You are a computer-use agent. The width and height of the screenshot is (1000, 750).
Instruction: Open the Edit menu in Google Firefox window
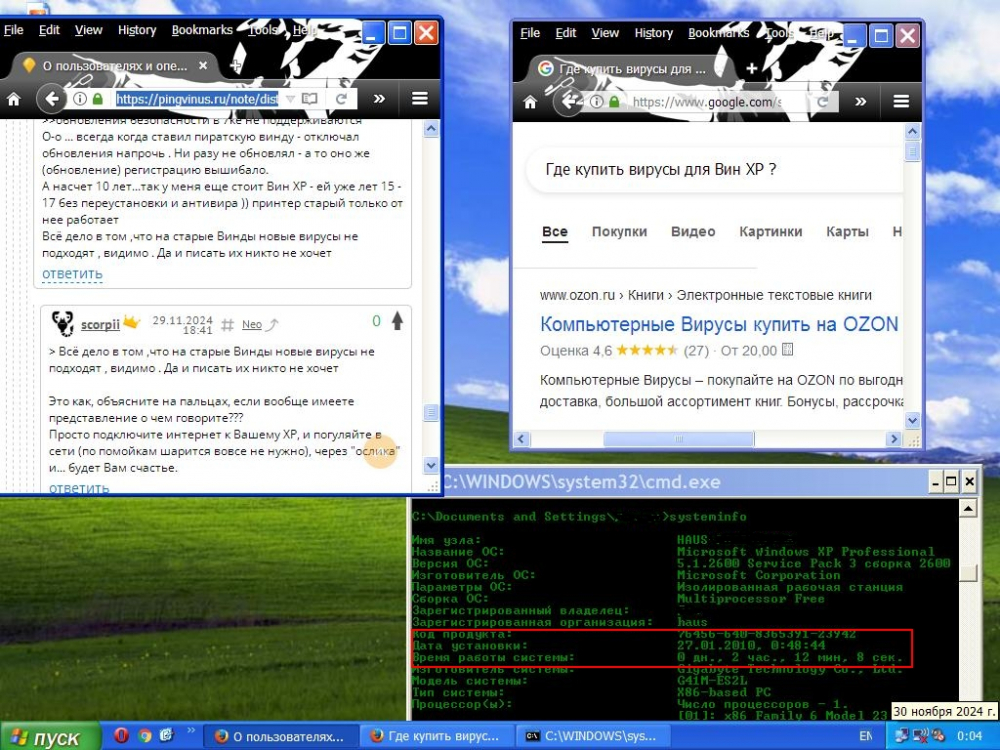point(566,33)
